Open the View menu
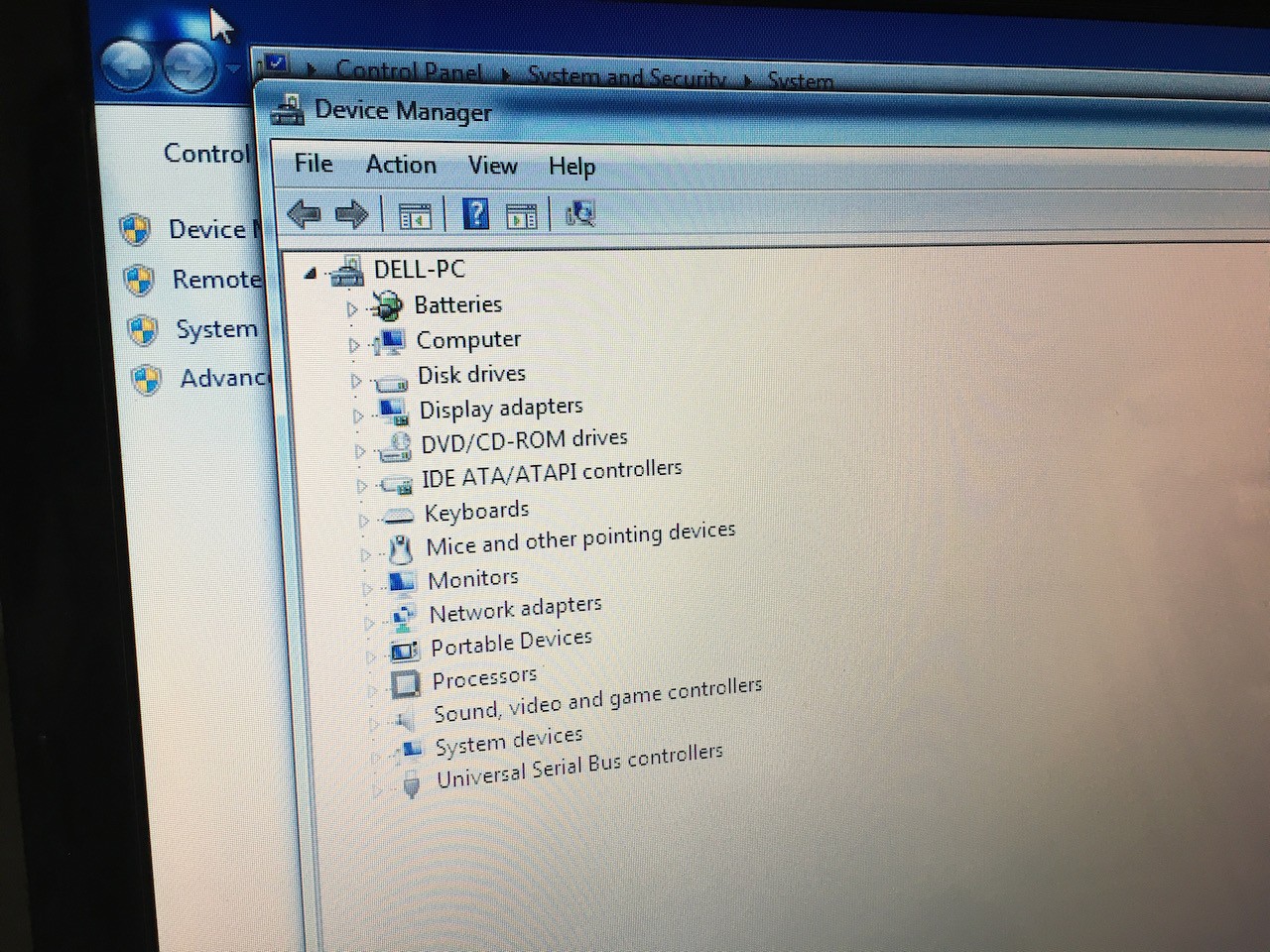 [492, 166]
